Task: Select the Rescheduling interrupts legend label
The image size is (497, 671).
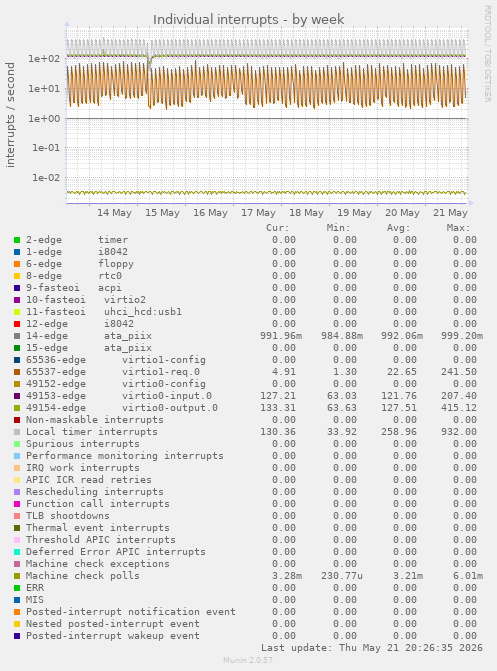Action: [95, 492]
